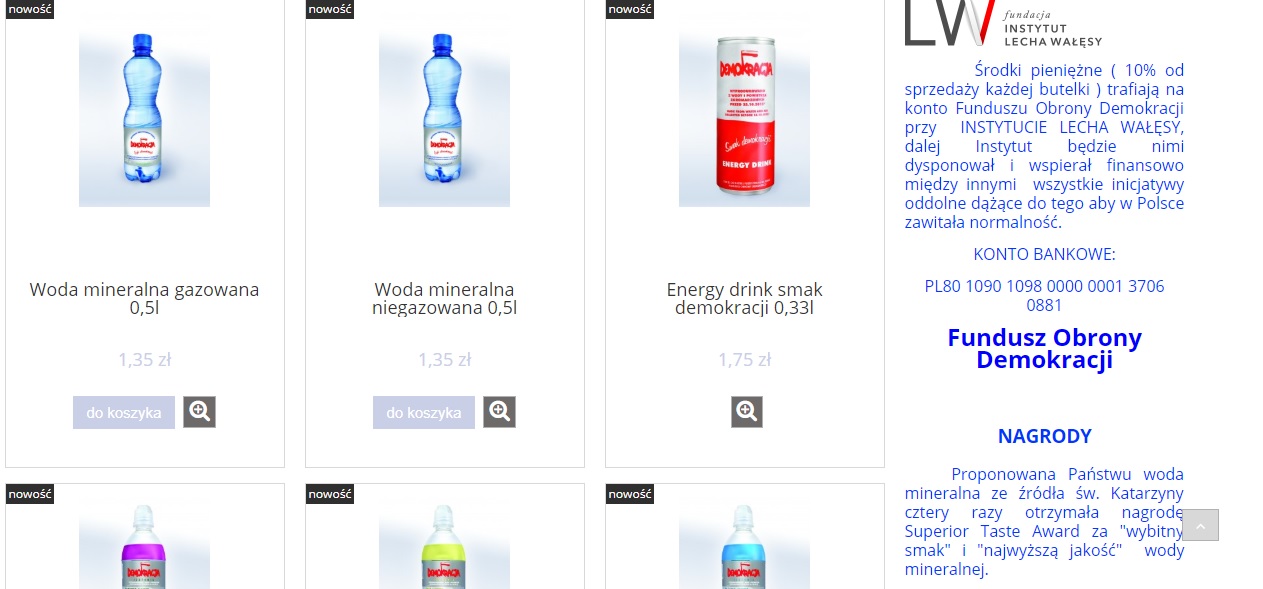Screen dimensions: 1263x589
Task: Add Woda mineralna gazowana to koszyk
Action: (x=124, y=412)
